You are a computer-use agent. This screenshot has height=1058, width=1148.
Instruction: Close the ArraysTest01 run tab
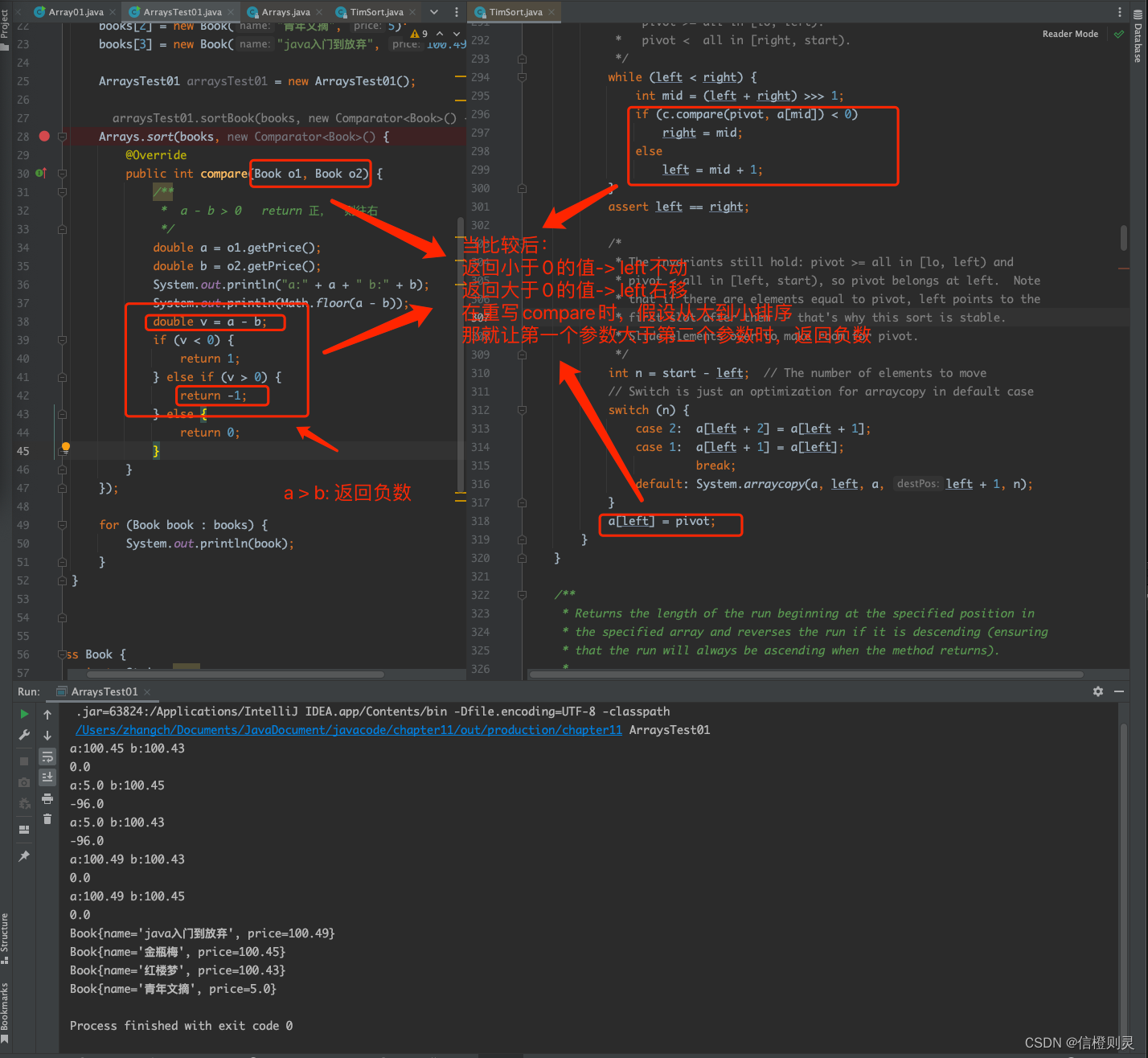click(147, 691)
